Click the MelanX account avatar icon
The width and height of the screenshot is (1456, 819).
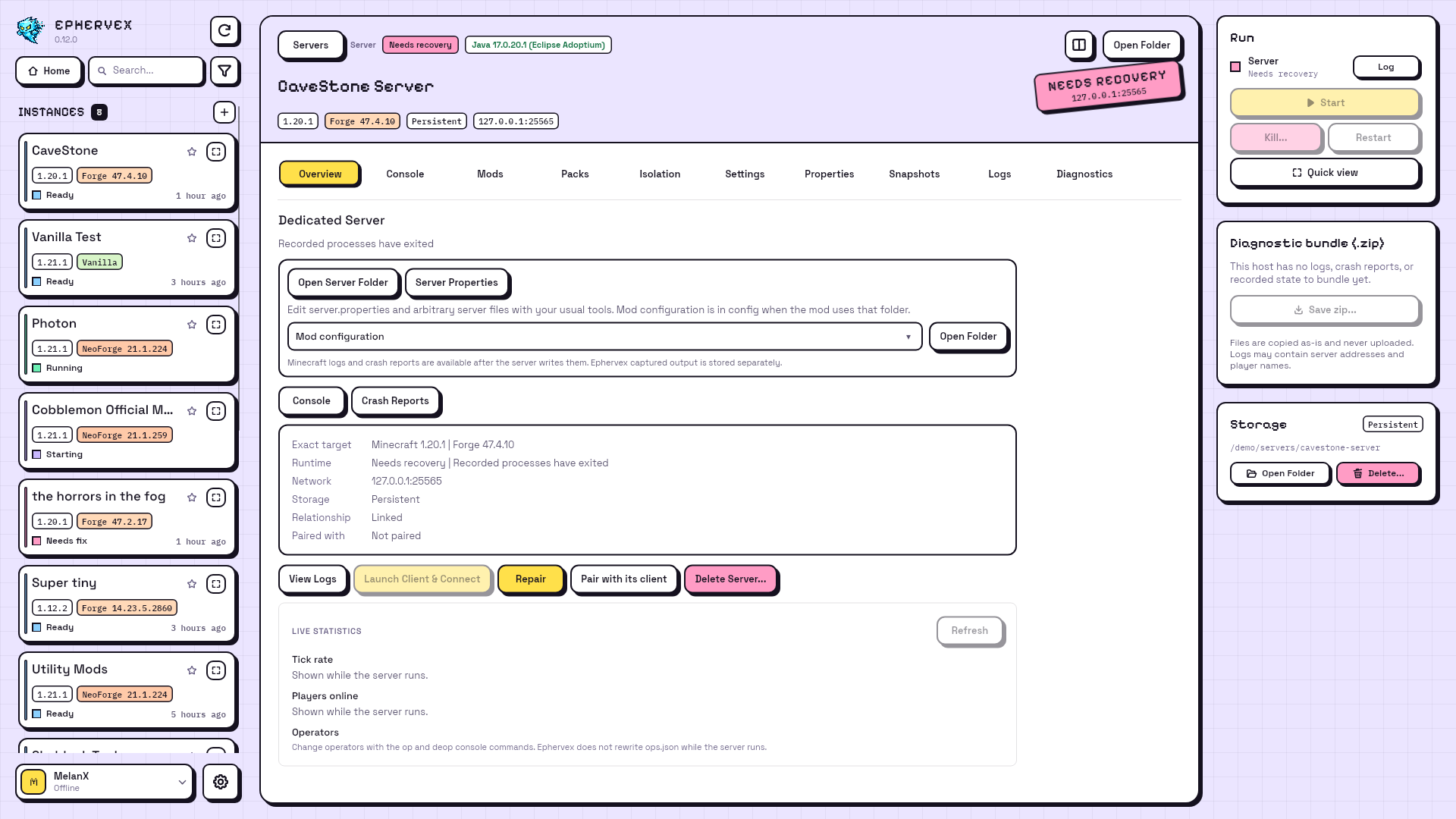point(33,782)
